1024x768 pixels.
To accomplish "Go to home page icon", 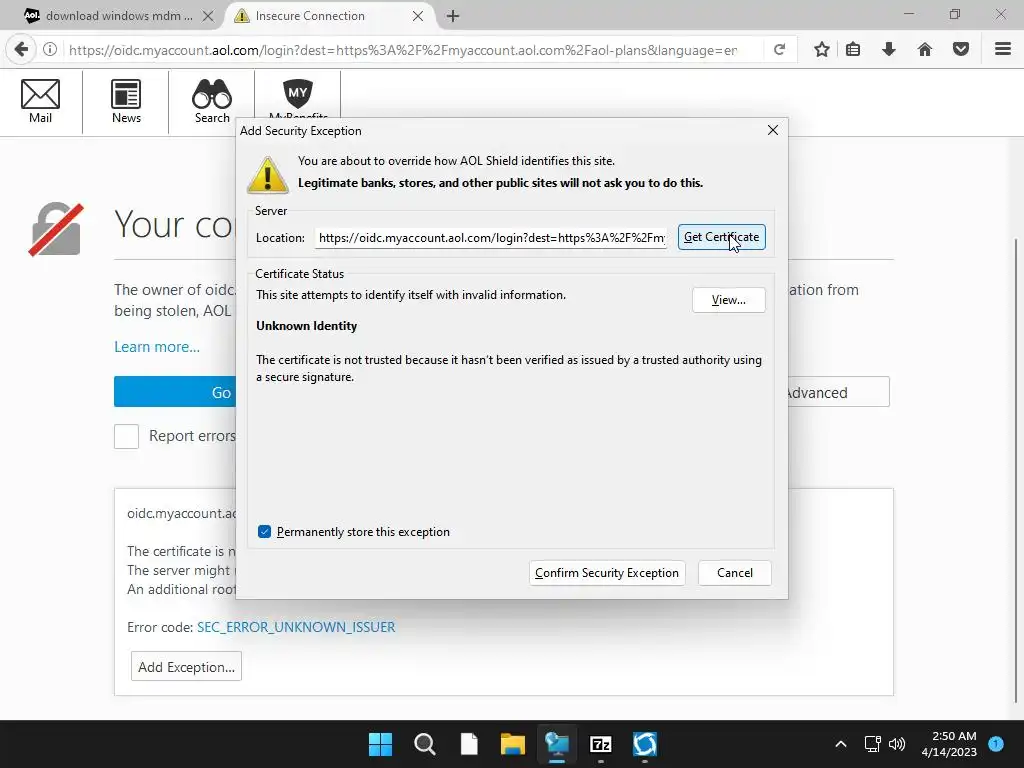I will point(925,50).
